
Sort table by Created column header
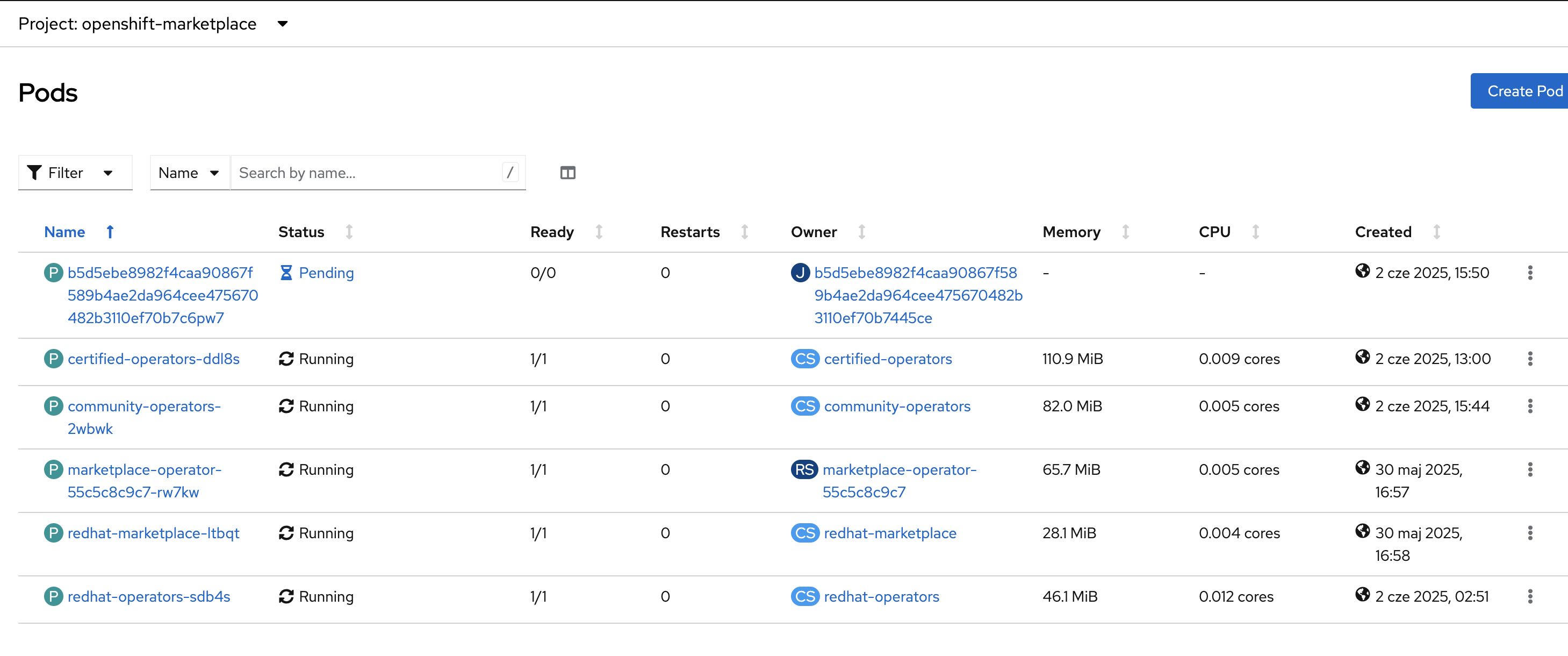[x=1383, y=232]
